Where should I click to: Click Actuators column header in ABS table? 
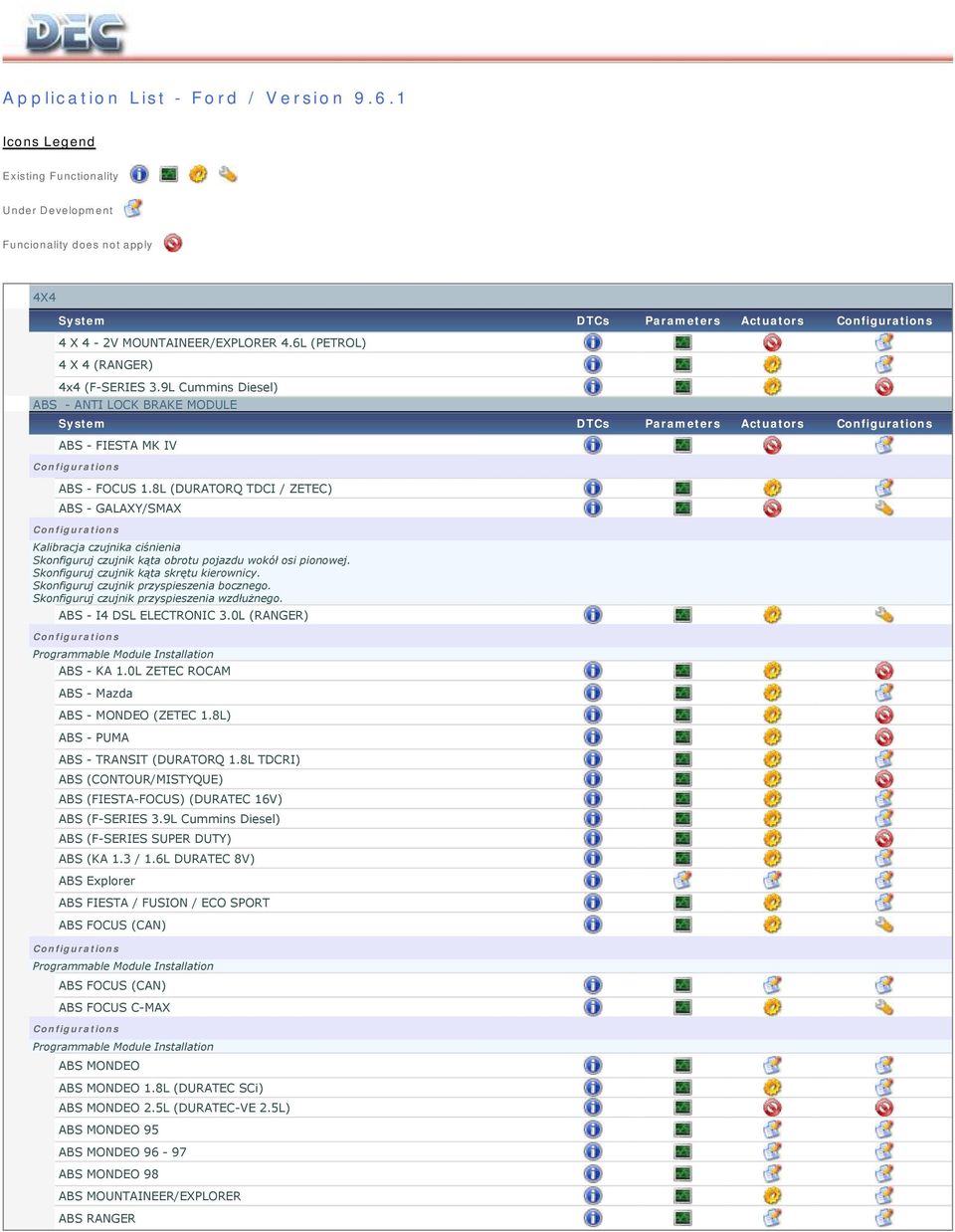pos(772,424)
